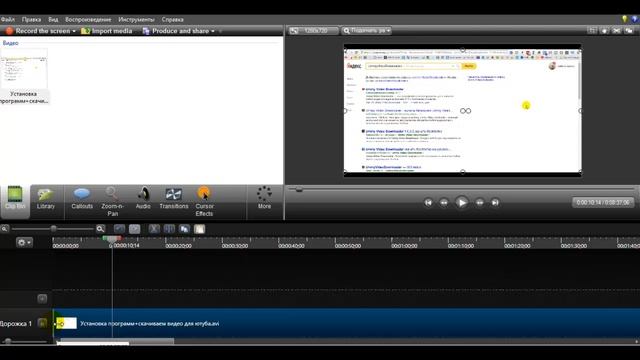Open the preview zoom fit dropdown
640x360 pixels.
367,31
